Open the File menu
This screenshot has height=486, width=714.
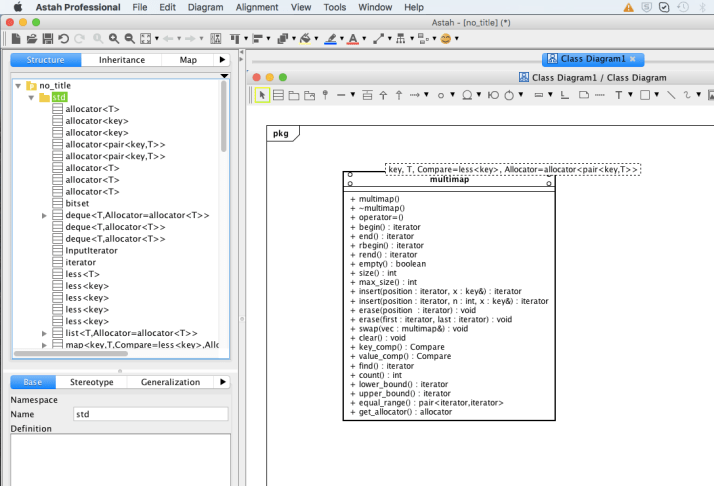click(140, 7)
